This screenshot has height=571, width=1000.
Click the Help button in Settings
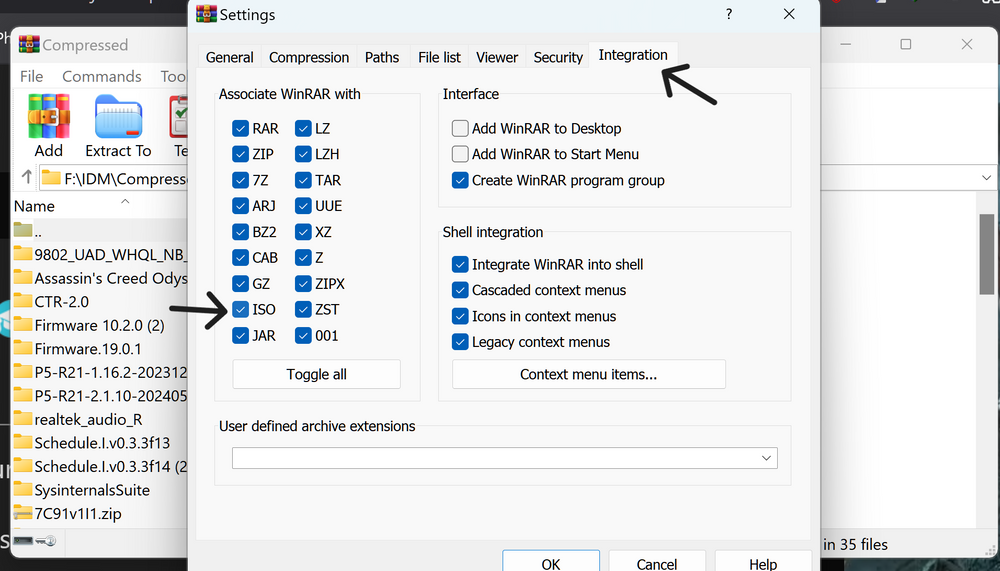763,561
